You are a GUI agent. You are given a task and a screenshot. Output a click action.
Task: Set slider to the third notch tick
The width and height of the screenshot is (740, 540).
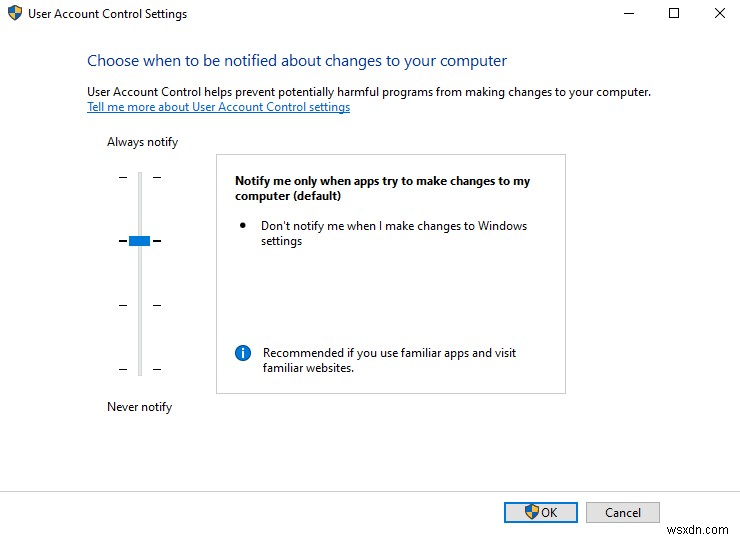coord(140,305)
